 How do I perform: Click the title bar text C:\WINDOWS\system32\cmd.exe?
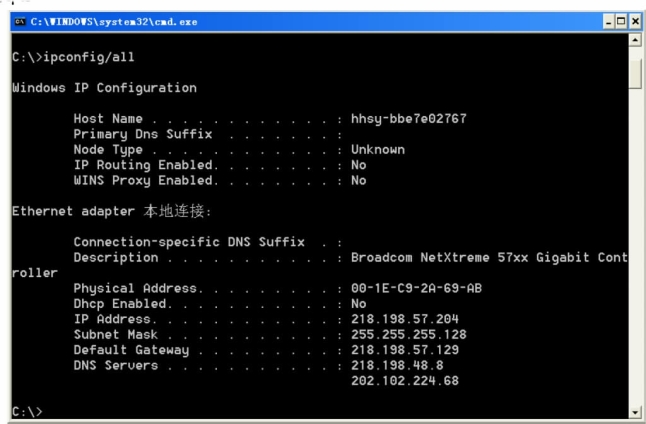pos(114,22)
